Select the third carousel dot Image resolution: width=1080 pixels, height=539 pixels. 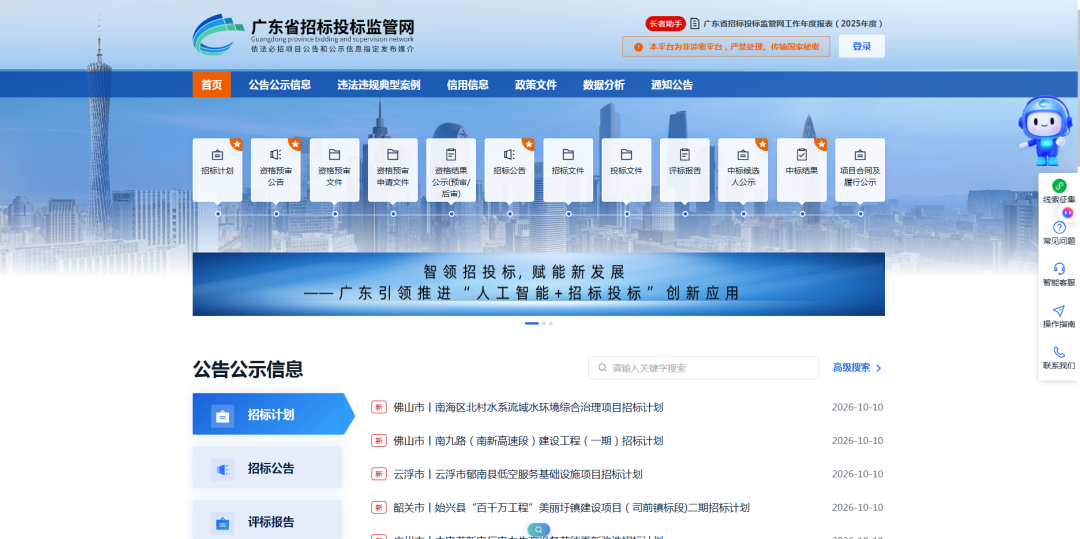tap(551, 323)
